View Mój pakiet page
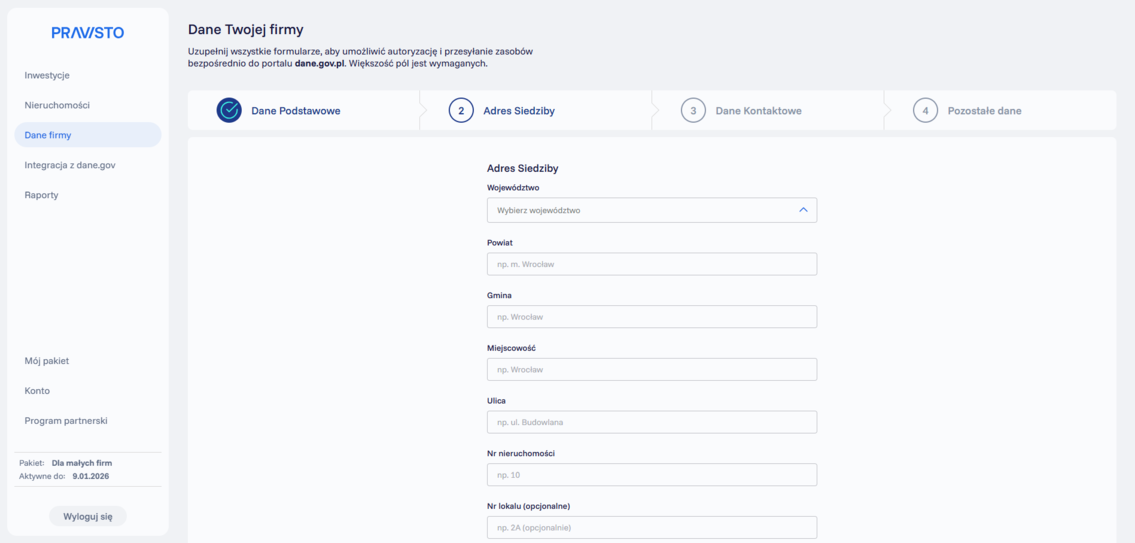The image size is (1135, 543). (x=47, y=361)
